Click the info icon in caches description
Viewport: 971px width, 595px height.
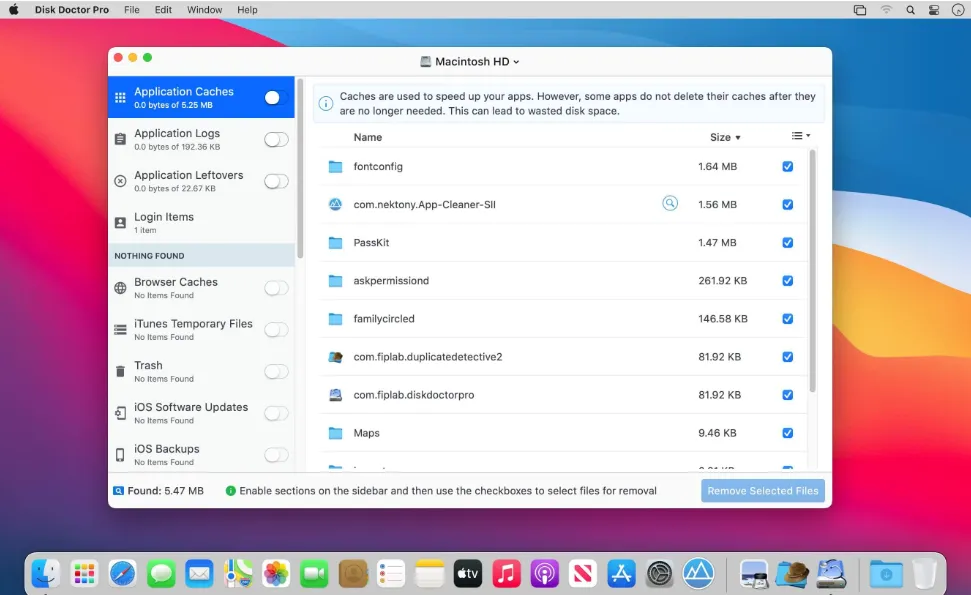point(326,103)
